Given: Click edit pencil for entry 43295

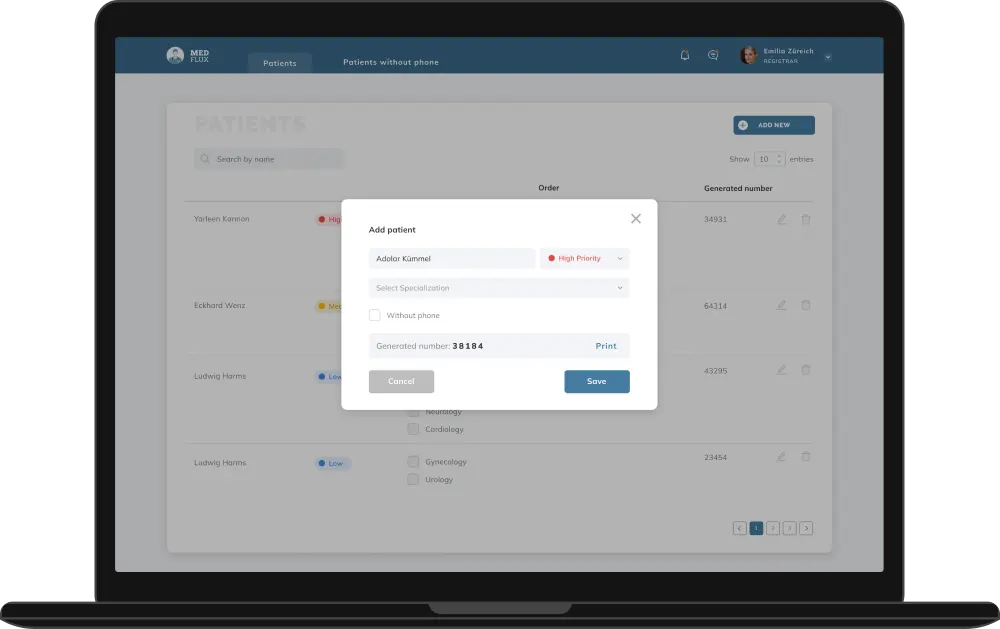Looking at the screenshot, I should (x=782, y=370).
